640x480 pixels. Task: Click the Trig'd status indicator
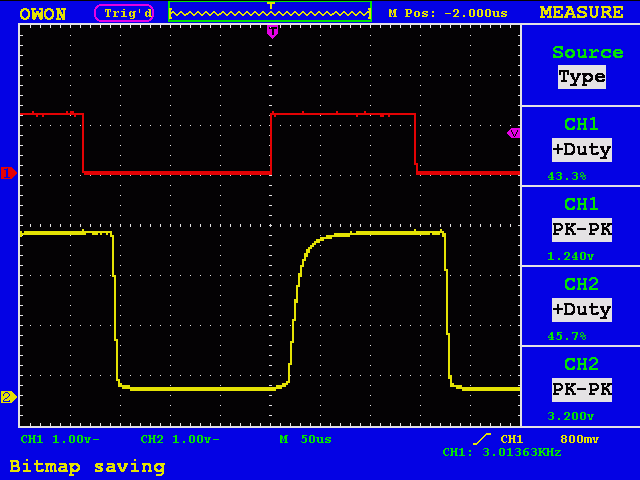125,13
